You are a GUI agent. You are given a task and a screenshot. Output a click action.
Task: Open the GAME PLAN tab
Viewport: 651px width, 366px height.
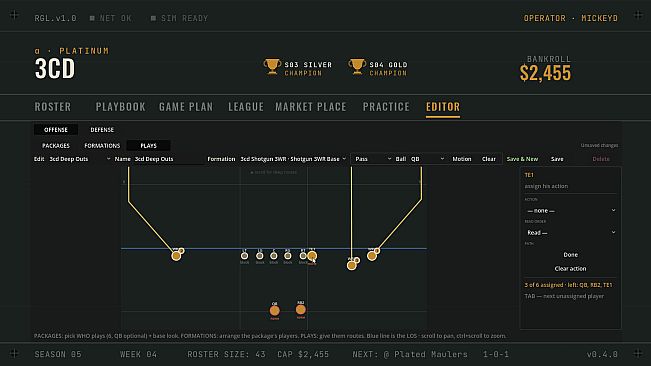186,107
